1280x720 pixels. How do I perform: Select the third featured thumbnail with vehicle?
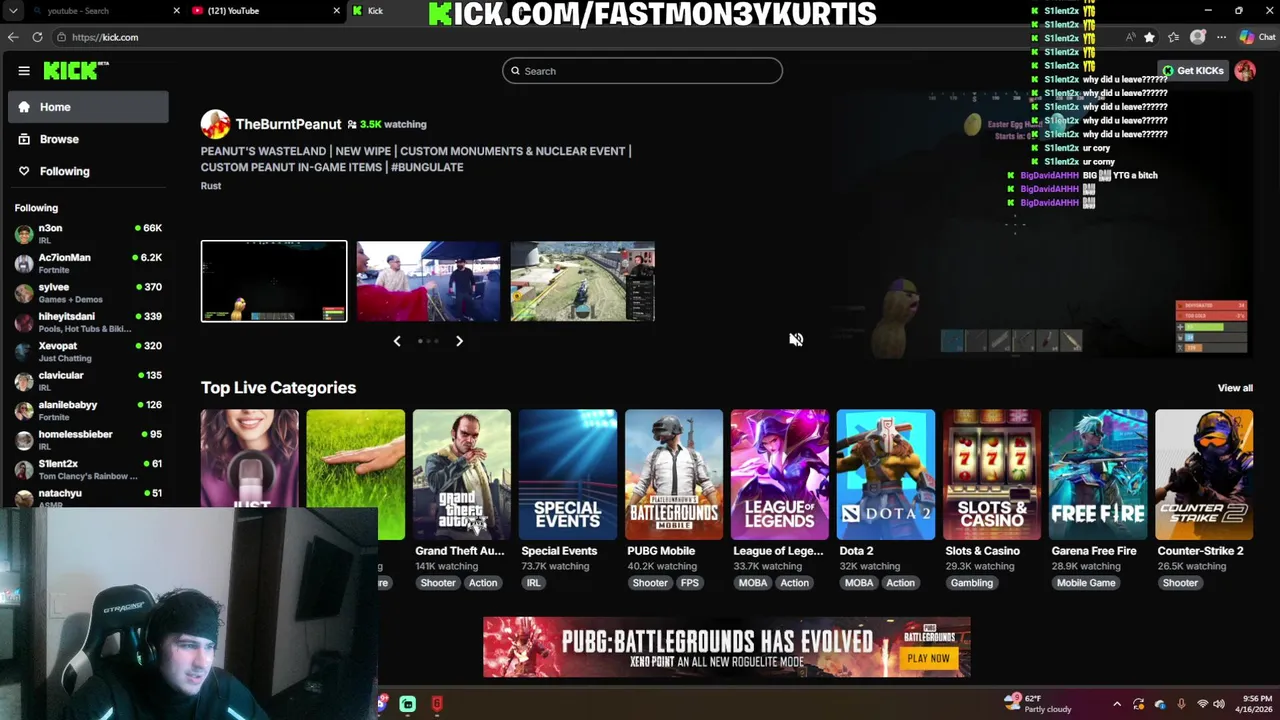tap(583, 281)
